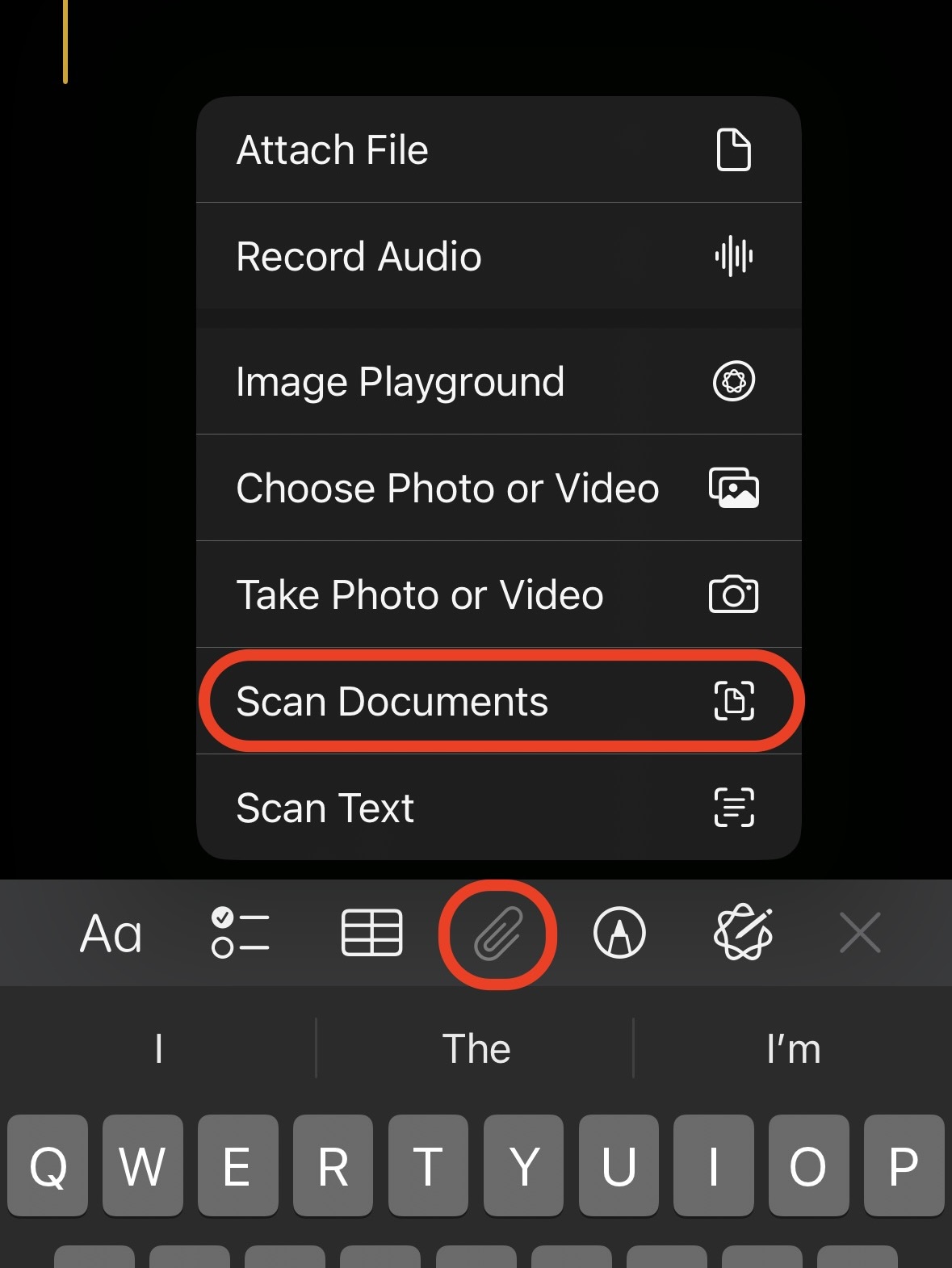Select Attach File from the menu
The image size is (952, 1268).
point(499,150)
